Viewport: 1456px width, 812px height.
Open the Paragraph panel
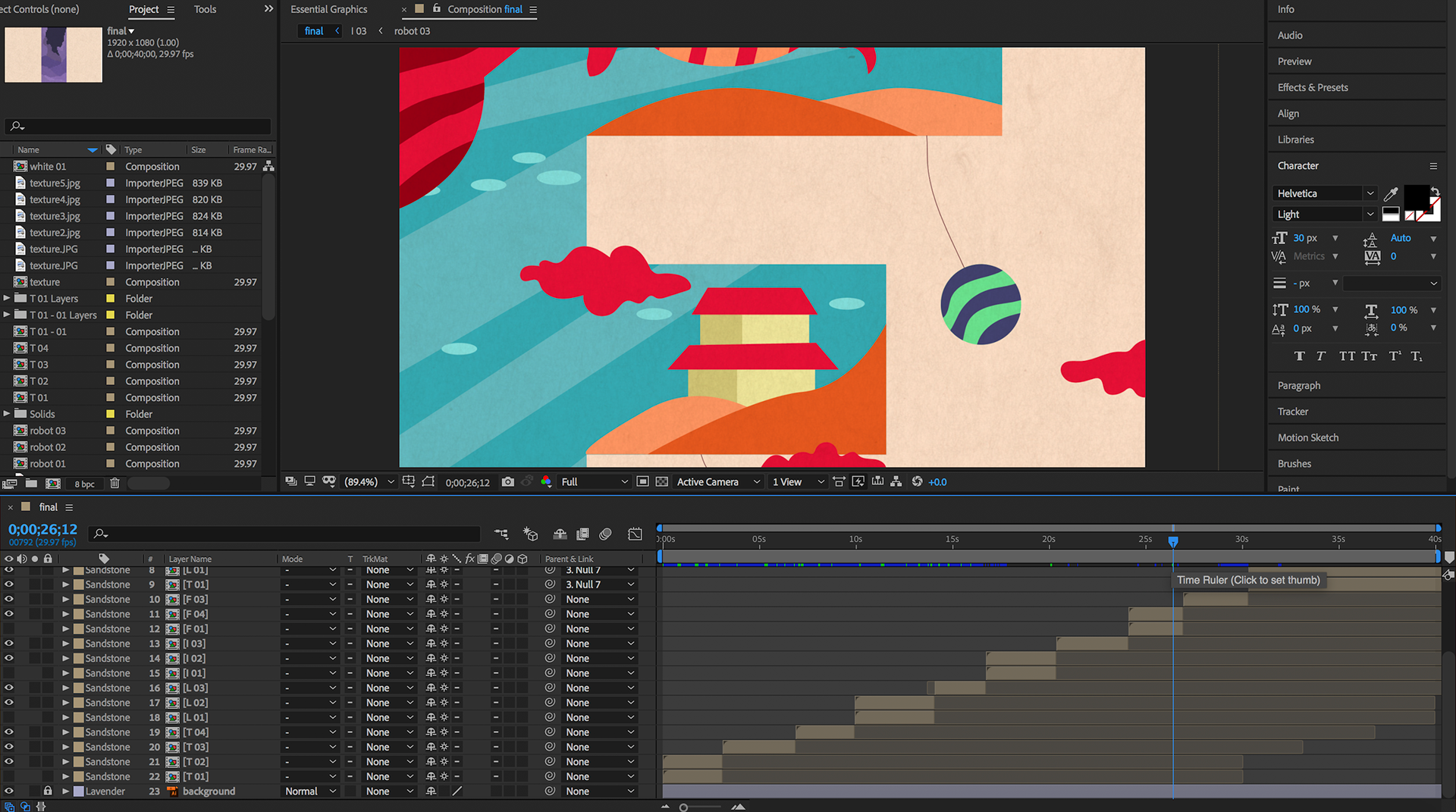(1298, 385)
